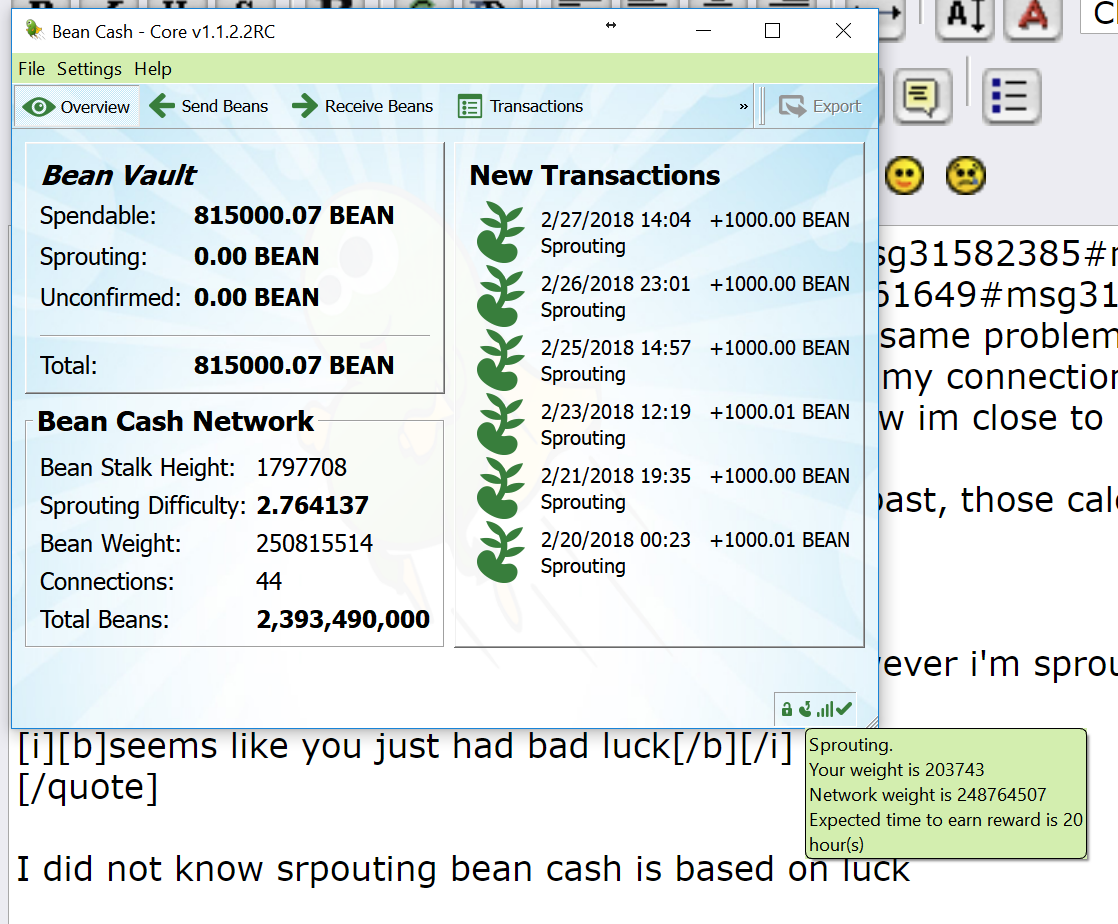Image resolution: width=1118 pixels, height=924 pixels.
Task: Open the File menu
Action: point(31,69)
